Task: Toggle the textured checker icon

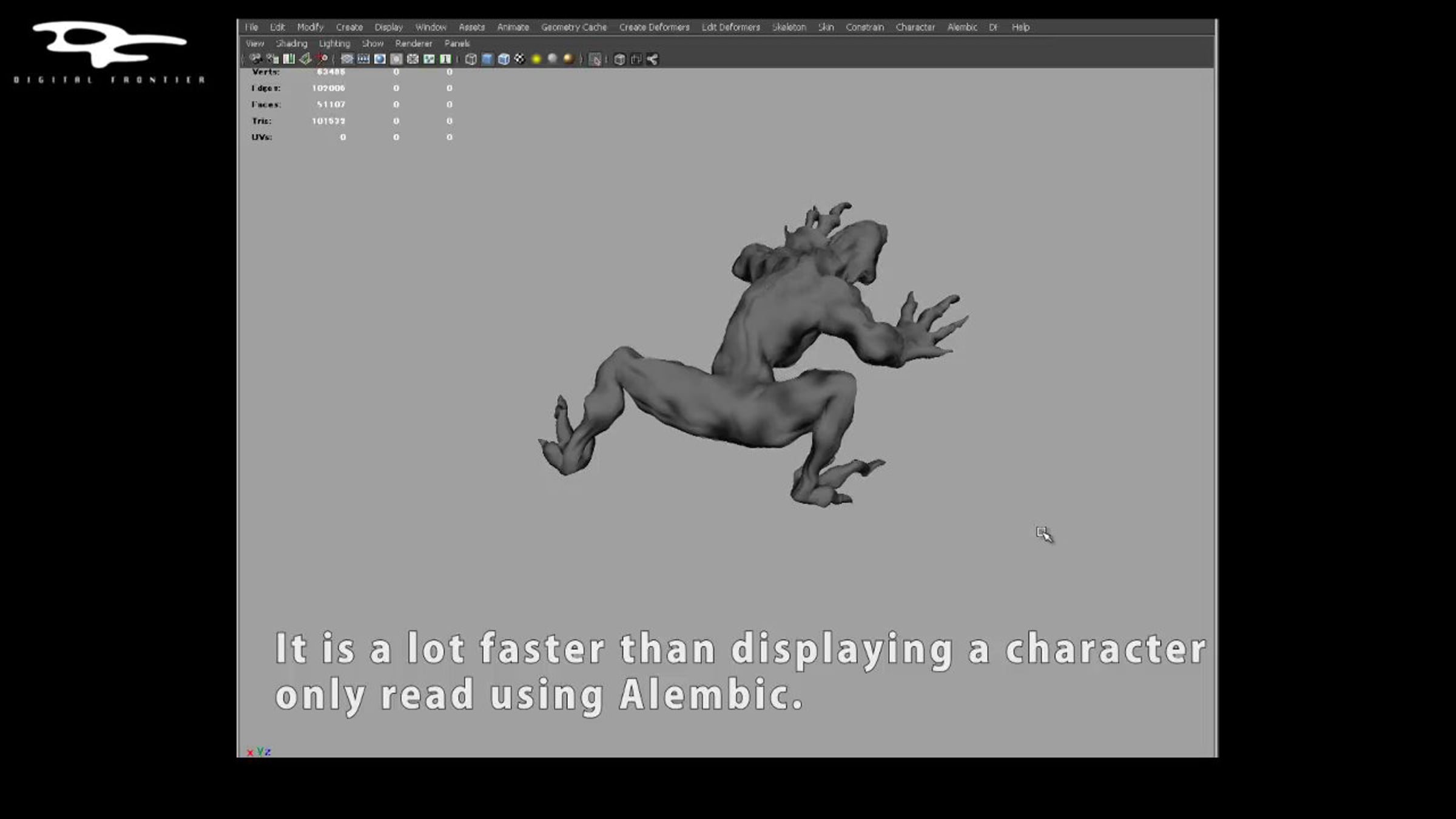Action: point(520,59)
